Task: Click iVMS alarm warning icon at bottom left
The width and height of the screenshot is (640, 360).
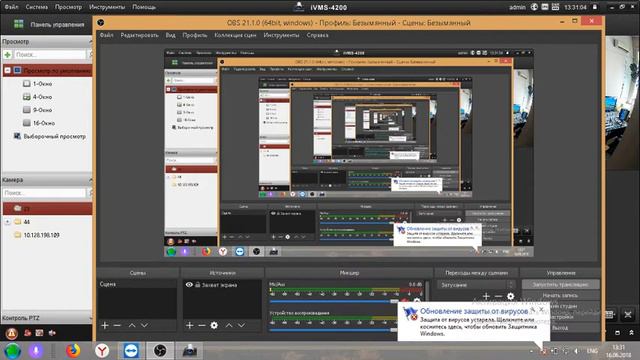Action: 11,333
